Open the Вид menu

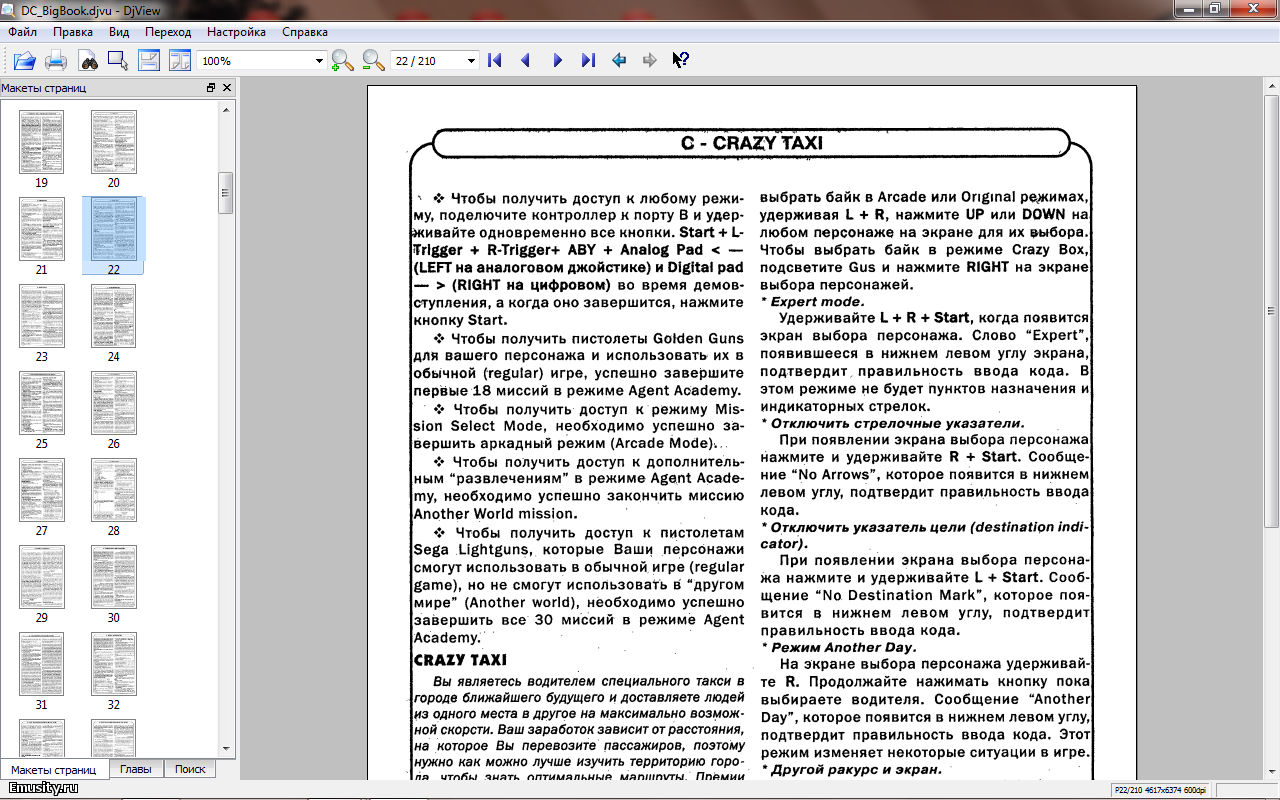click(x=119, y=32)
